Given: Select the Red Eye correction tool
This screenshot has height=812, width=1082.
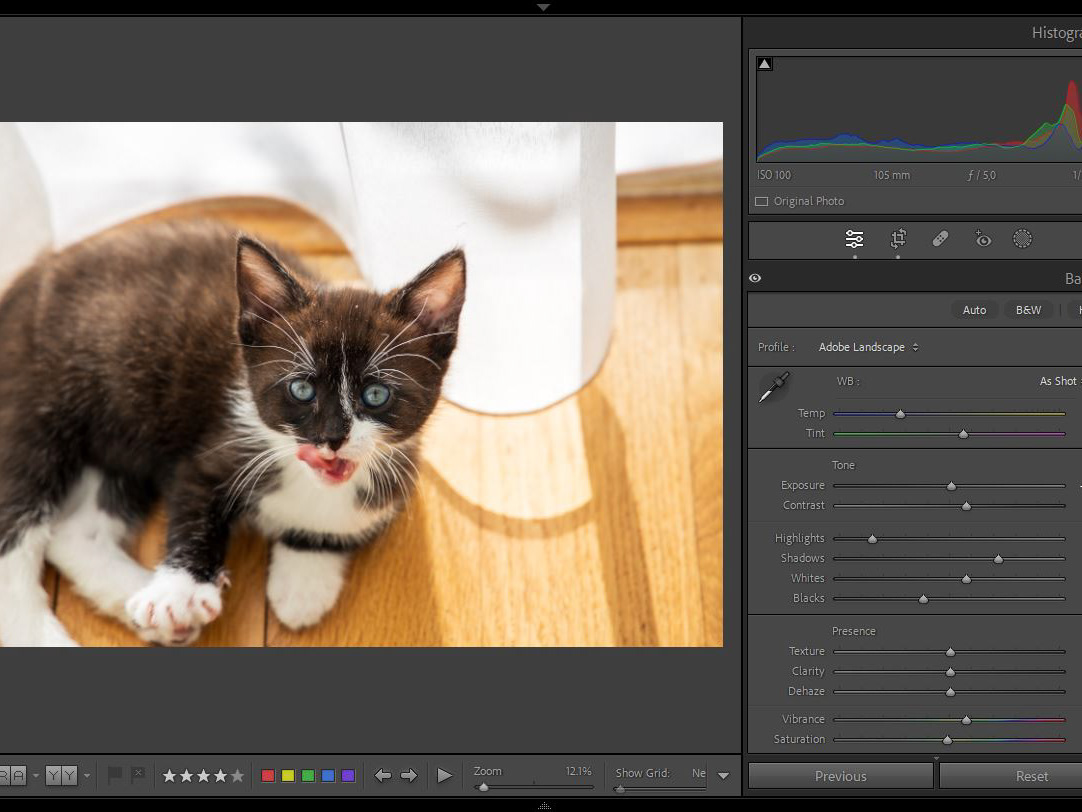Looking at the screenshot, I should tap(982, 239).
